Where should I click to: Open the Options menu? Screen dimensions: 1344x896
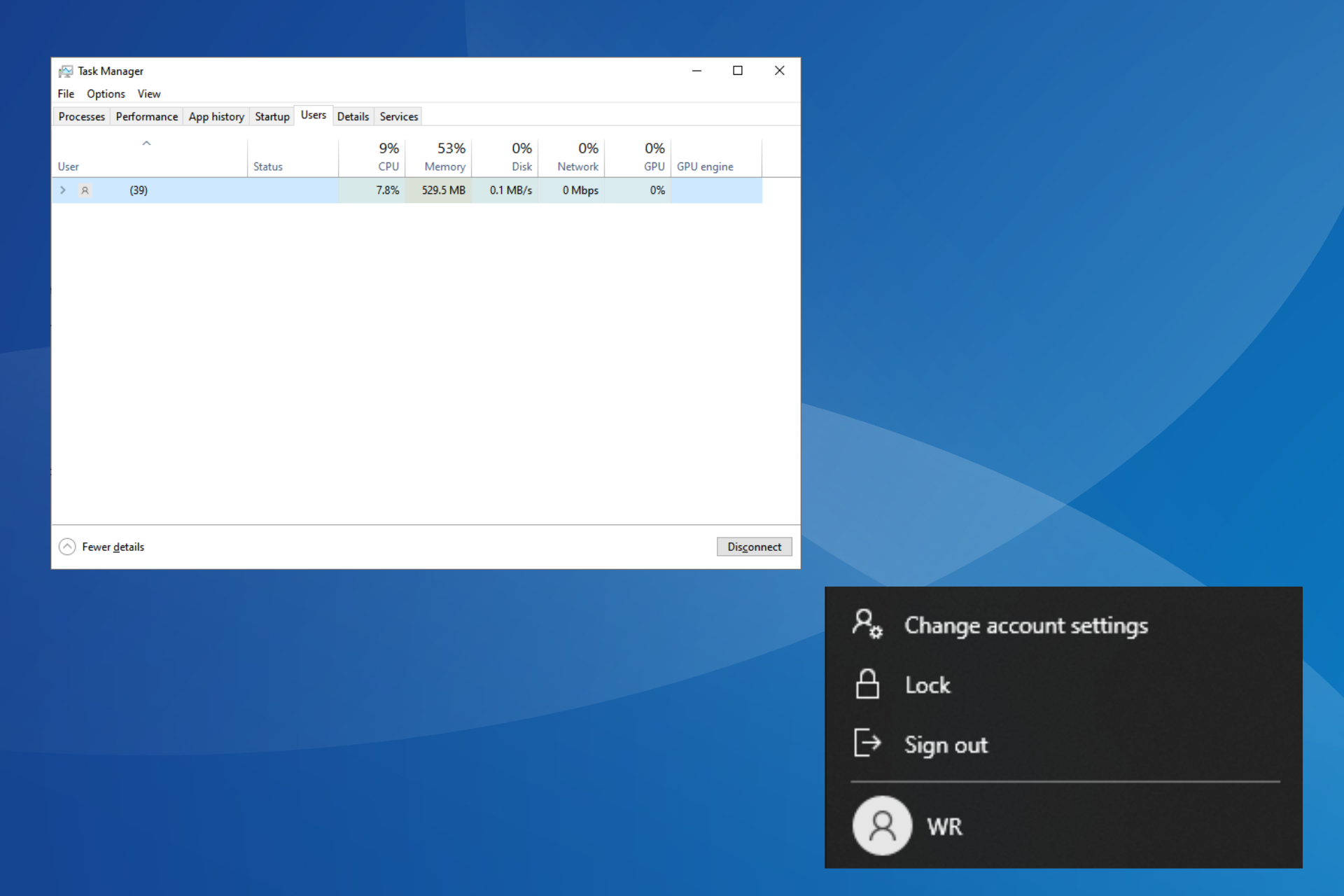click(x=106, y=94)
